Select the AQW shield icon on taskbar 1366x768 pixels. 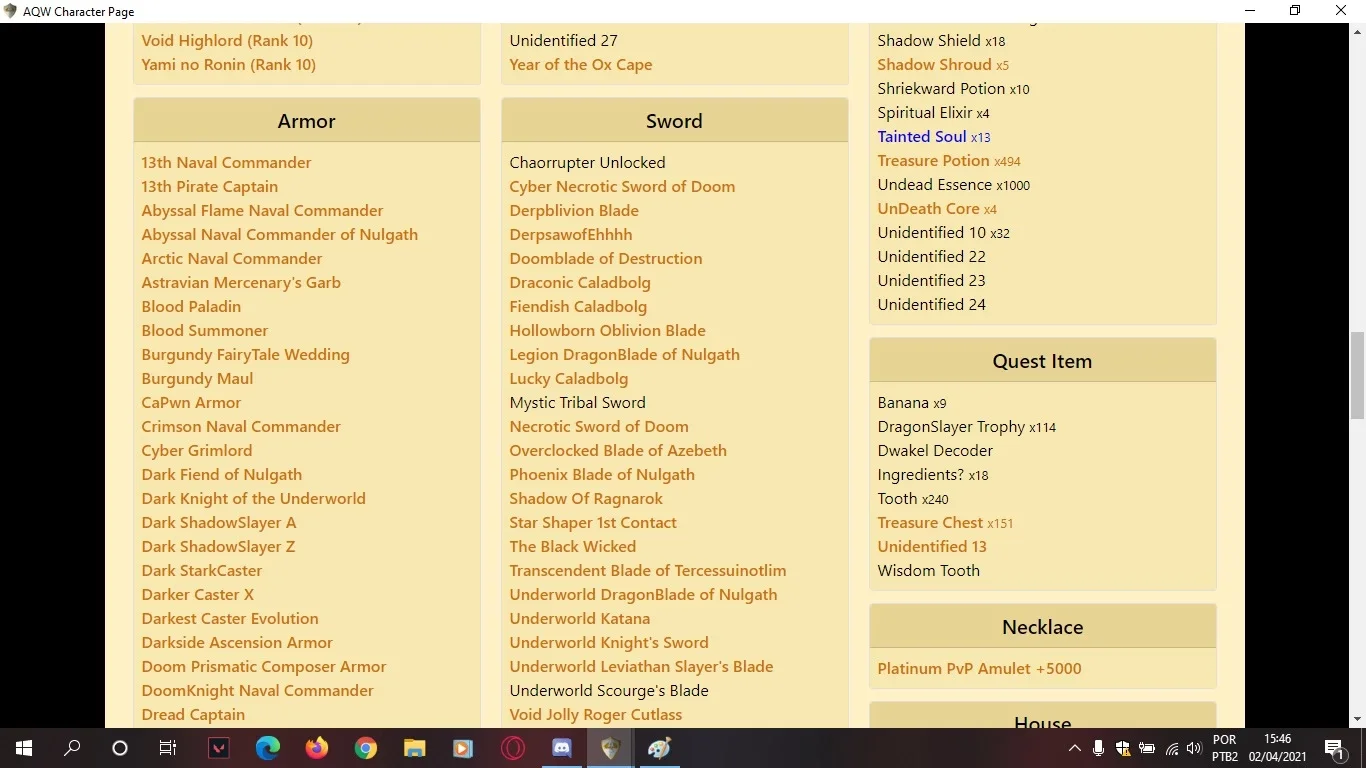tap(611, 748)
